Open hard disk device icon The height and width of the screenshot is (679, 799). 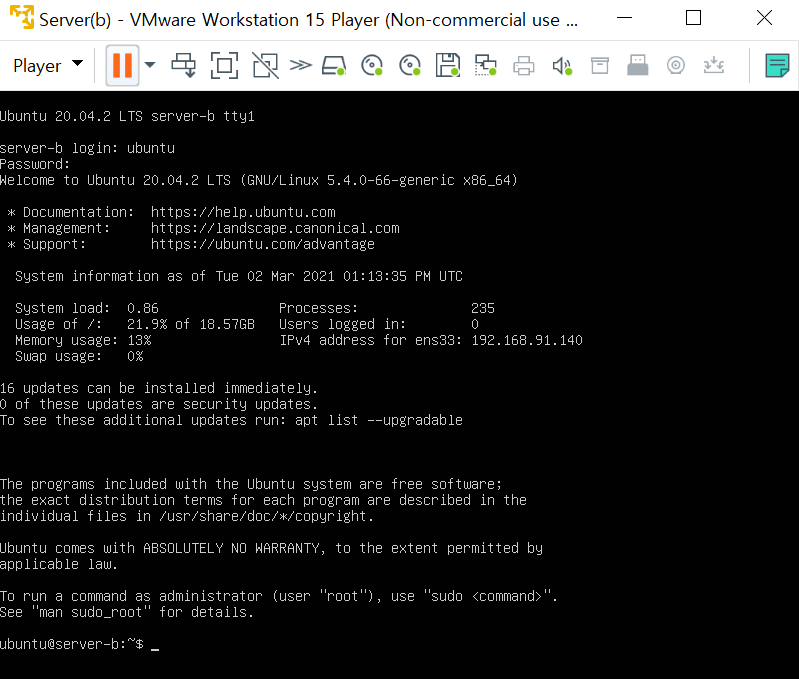point(334,66)
